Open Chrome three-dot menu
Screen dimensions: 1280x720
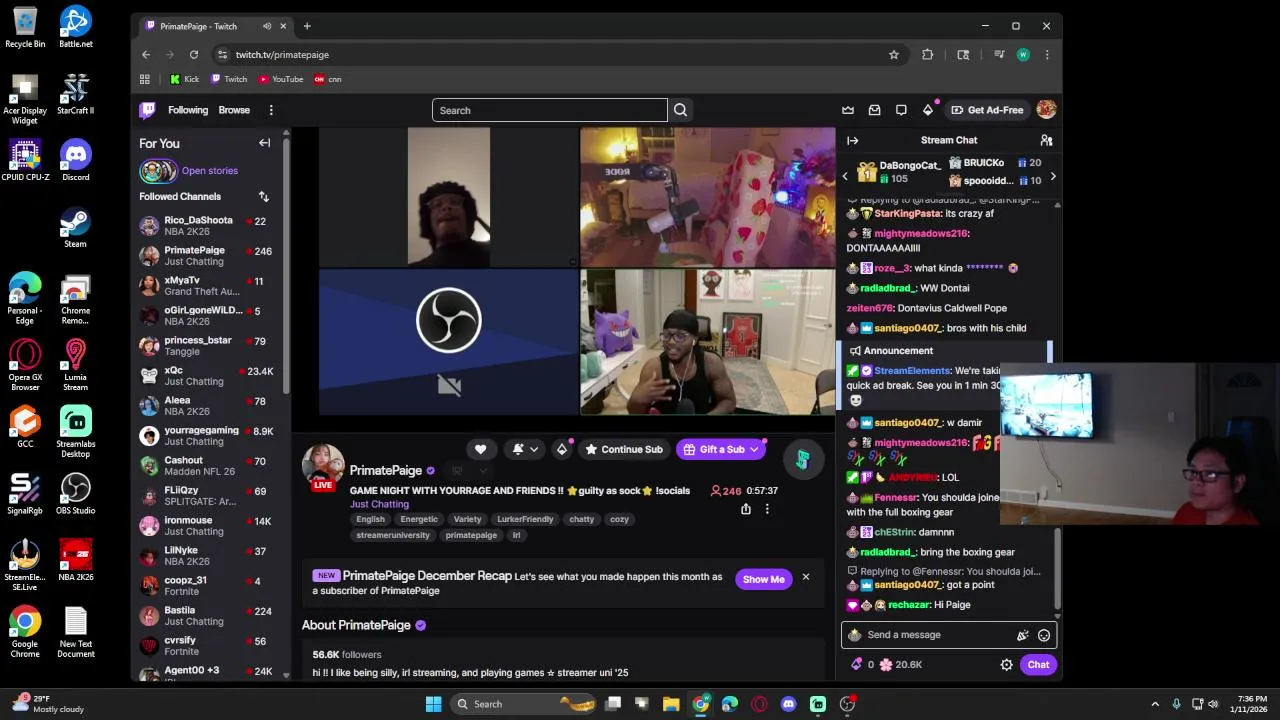point(1046,54)
